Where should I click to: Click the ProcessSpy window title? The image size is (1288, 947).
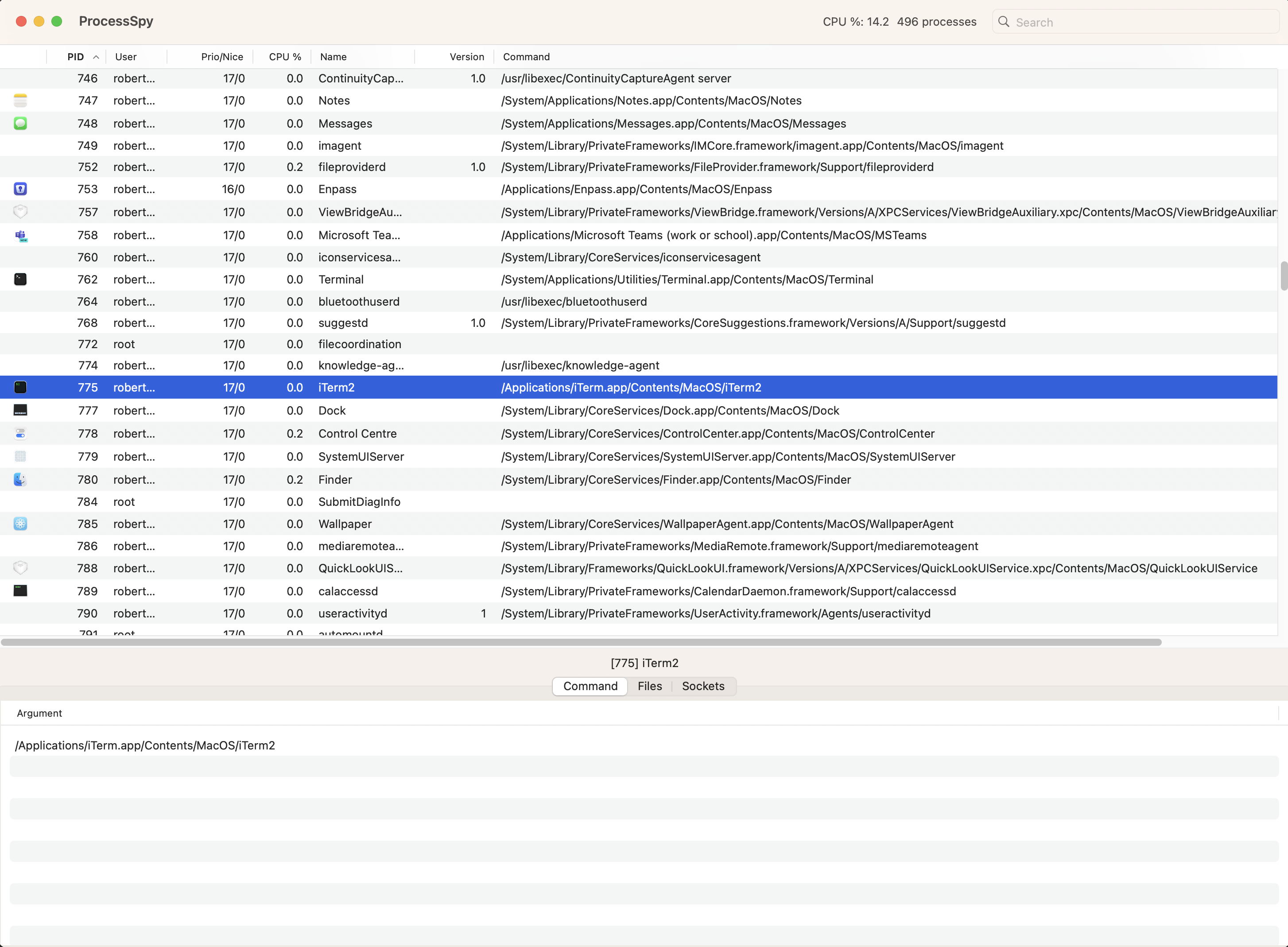pyautogui.click(x=116, y=21)
